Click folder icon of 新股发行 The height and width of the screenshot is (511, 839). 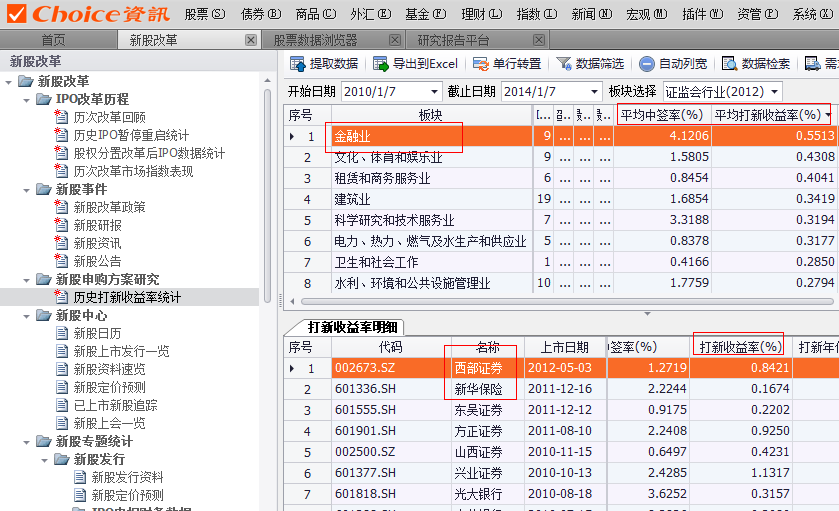(62, 459)
